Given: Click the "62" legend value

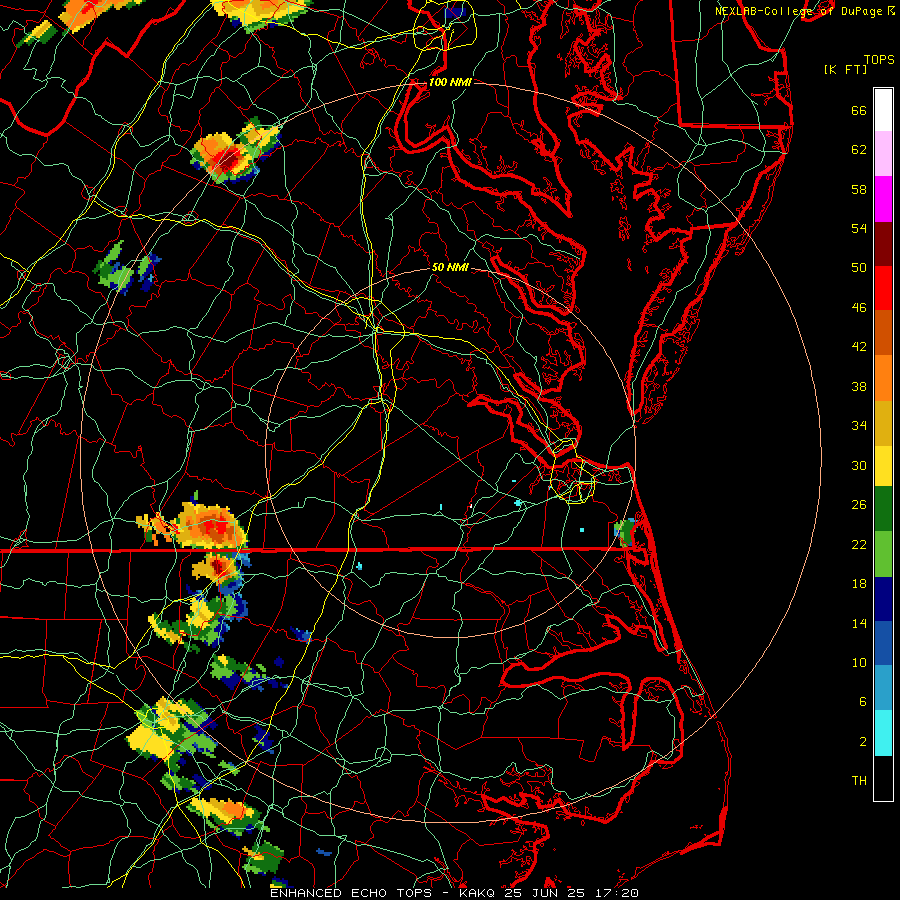Looking at the screenshot, I should pyautogui.click(x=859, y=150).
